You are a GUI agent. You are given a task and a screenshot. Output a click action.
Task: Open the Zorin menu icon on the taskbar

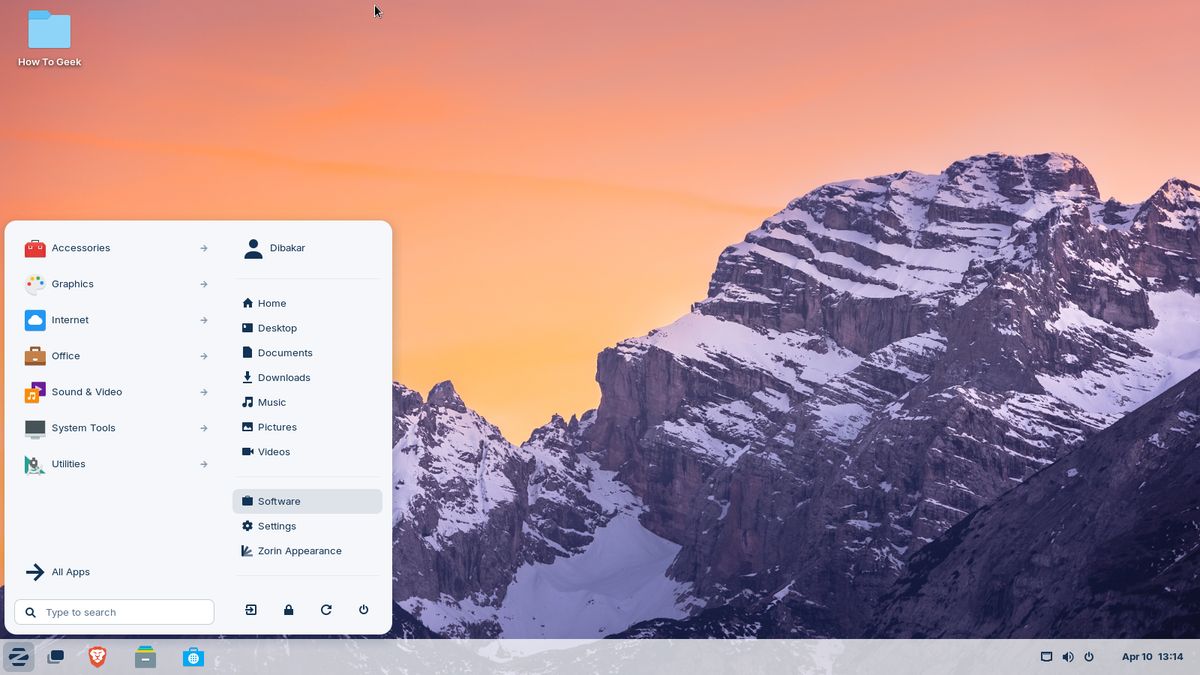tap(19, 657)
